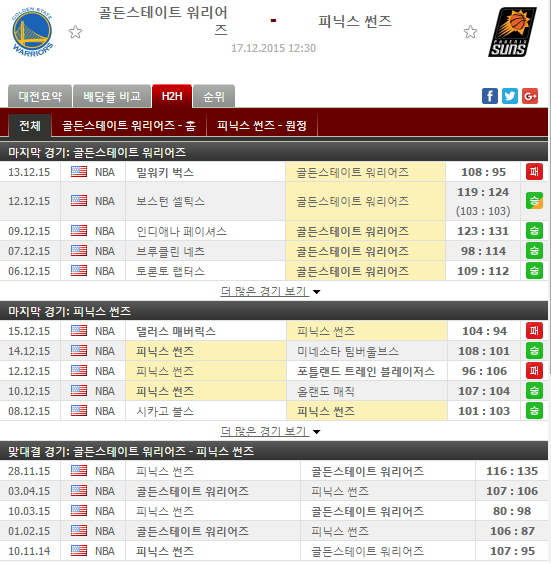The height and width of the screenshot is (563, 551).
Task: Switch to the 대전요약 tab
Action: (x=40, y=96)
